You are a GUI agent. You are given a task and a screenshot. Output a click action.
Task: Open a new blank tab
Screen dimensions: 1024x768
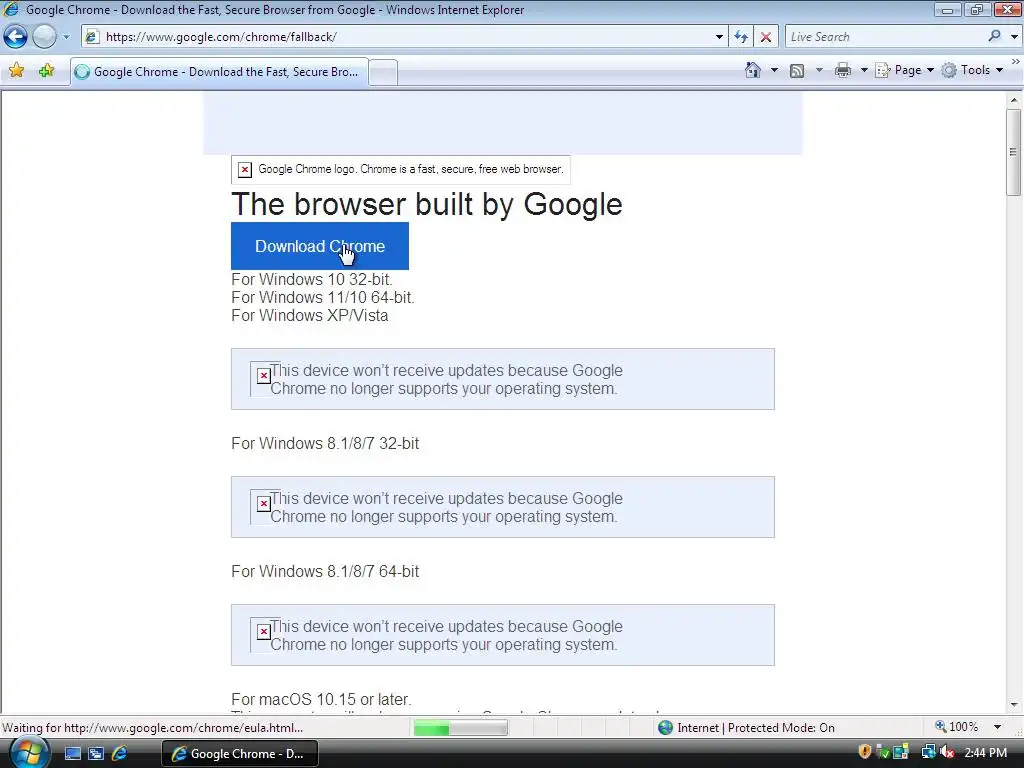(383, 72)
